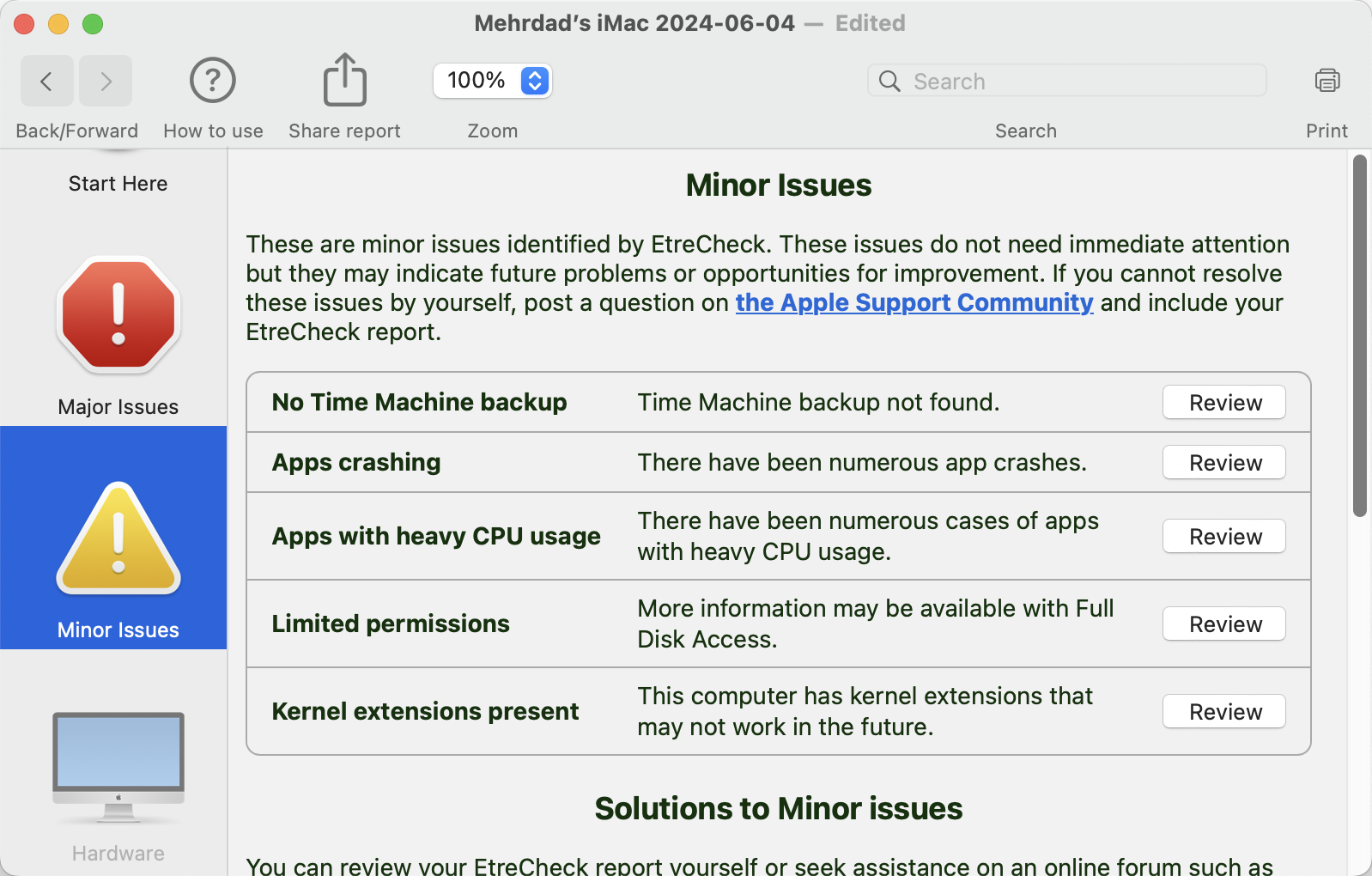Viewport: 1372px width, 876px height.
Task: Close the EtreCheck report window
Action: coord(24,24)
